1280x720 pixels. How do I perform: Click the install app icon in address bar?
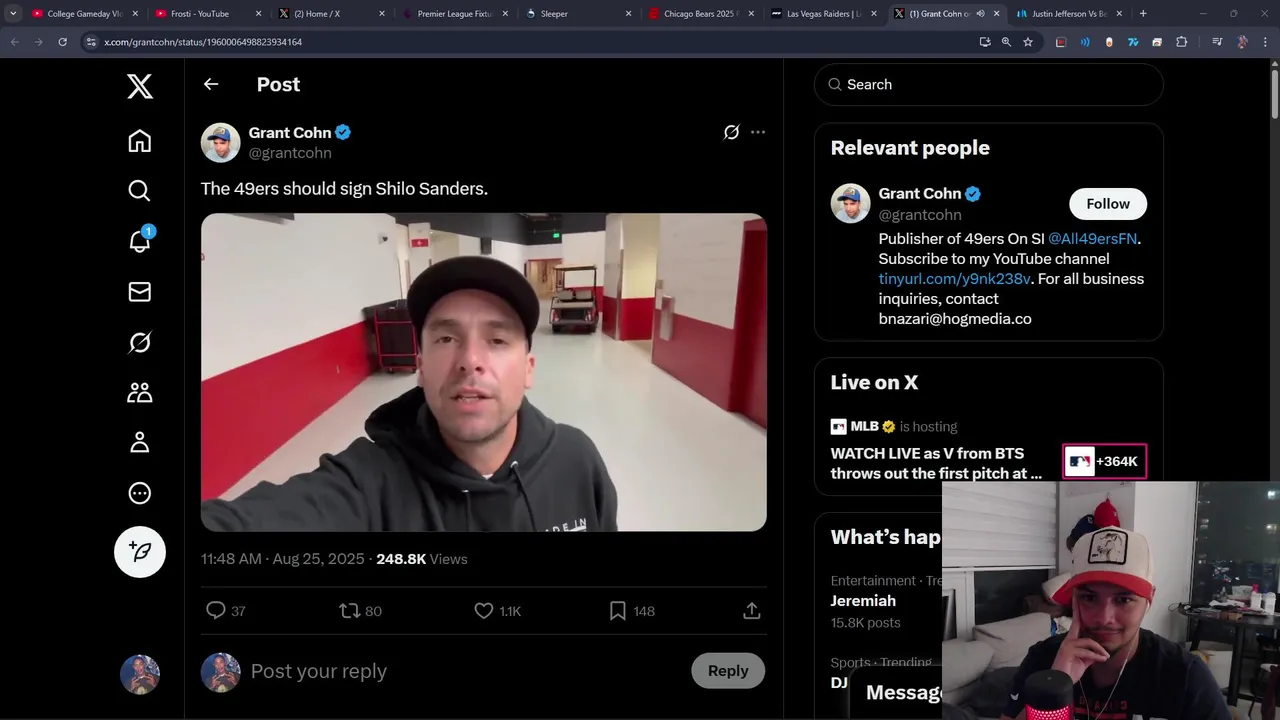[x=985, y=42]
